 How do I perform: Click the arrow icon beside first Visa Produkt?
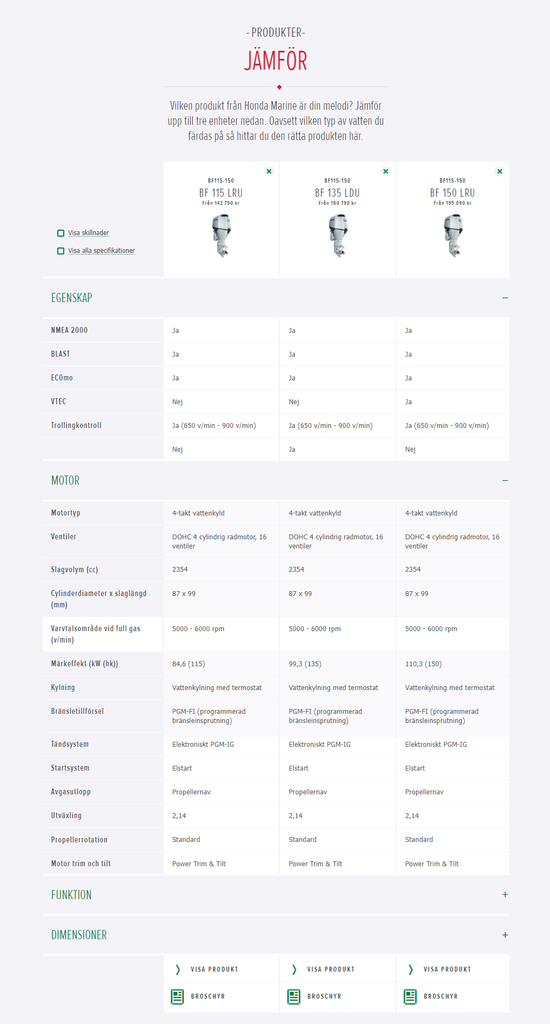coord(178,970)
